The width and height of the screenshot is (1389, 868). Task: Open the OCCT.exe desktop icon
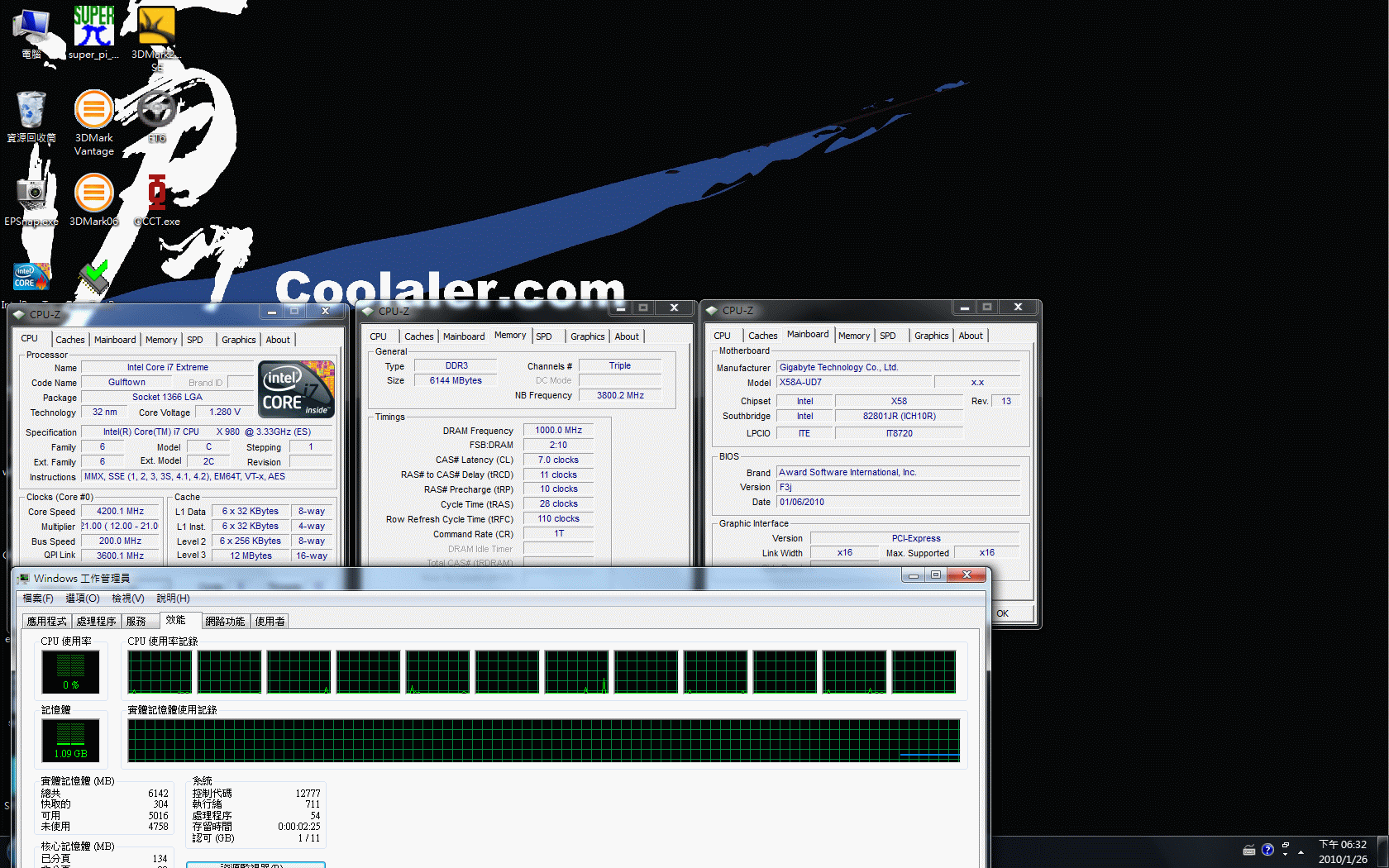tap(157, 200)
